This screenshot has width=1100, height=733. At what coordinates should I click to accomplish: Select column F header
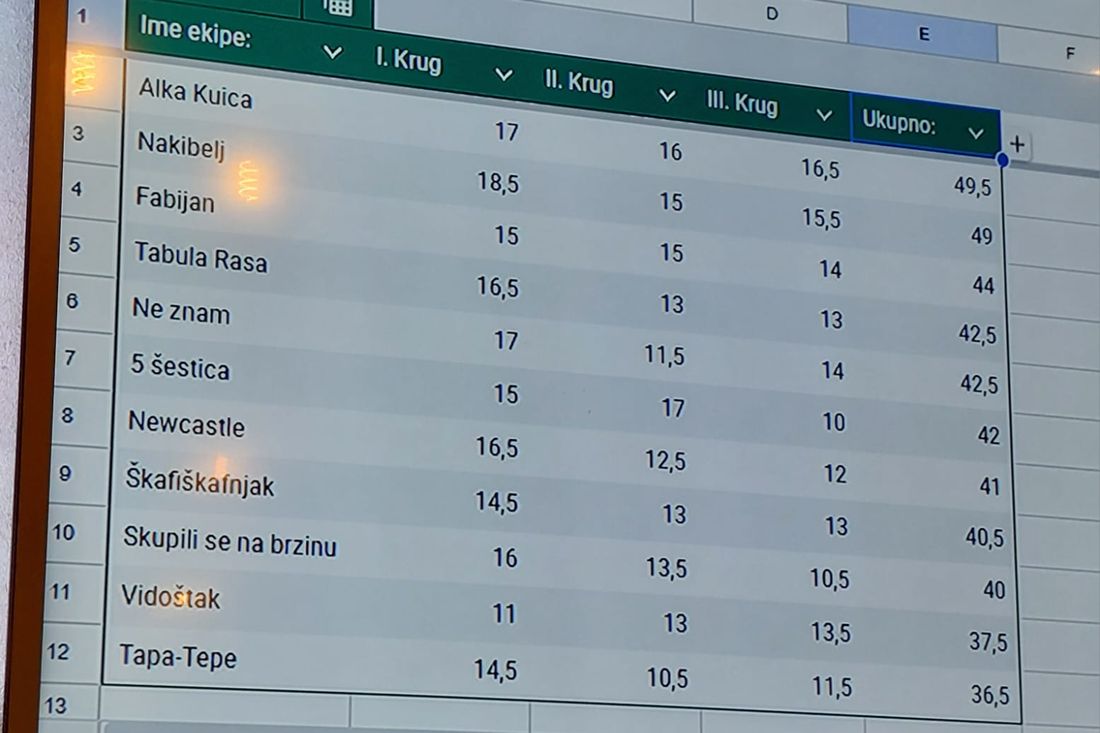(1069, 54)
